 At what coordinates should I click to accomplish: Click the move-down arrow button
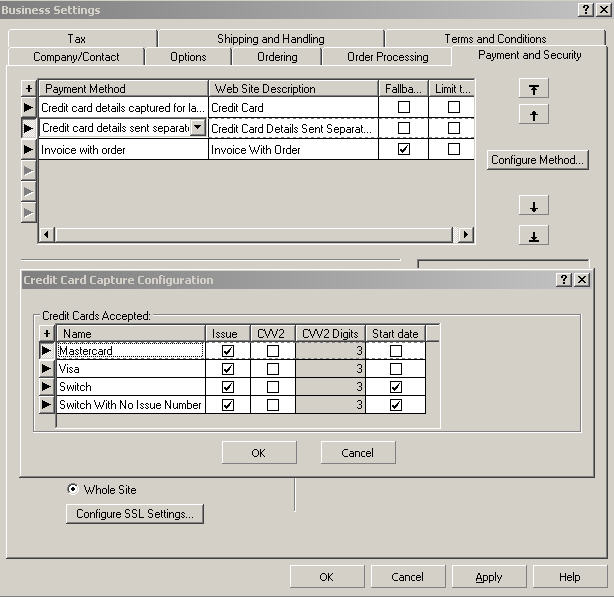pyautogui.click(x=534, y=206)
